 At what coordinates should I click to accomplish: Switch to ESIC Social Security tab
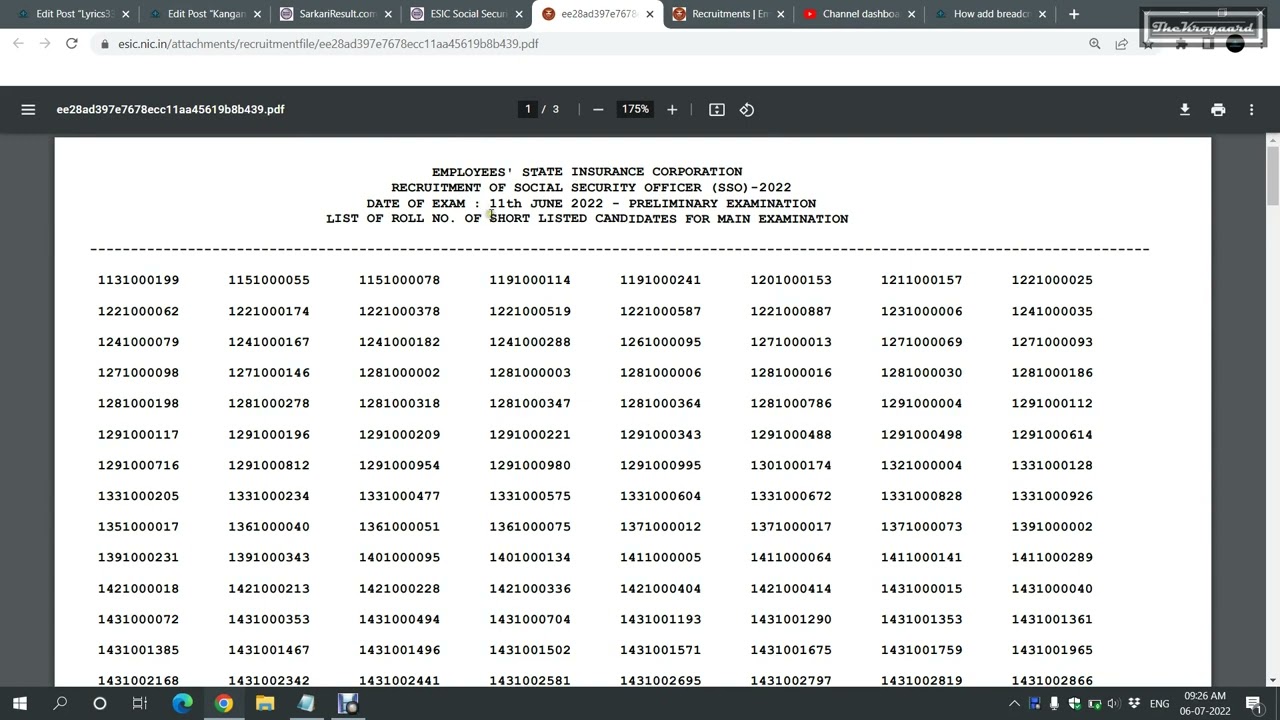click(465, 14)
